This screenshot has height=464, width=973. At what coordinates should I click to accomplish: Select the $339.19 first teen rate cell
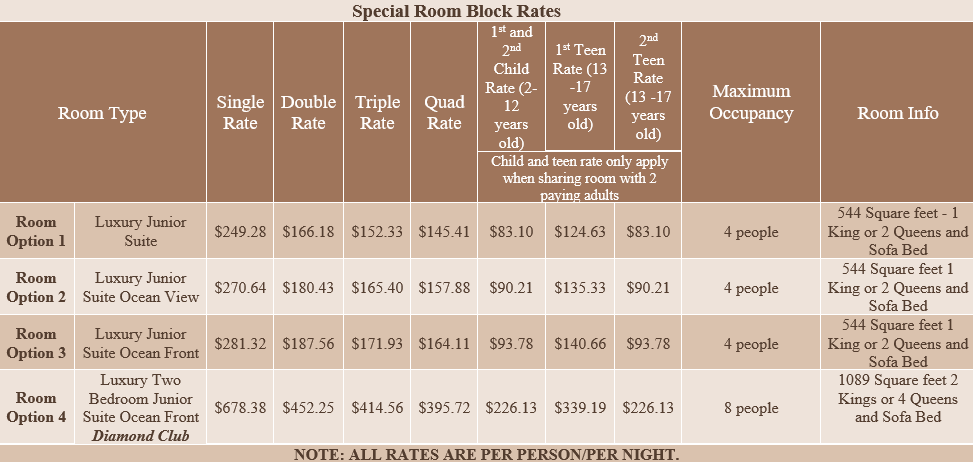[x=580, y=408]
